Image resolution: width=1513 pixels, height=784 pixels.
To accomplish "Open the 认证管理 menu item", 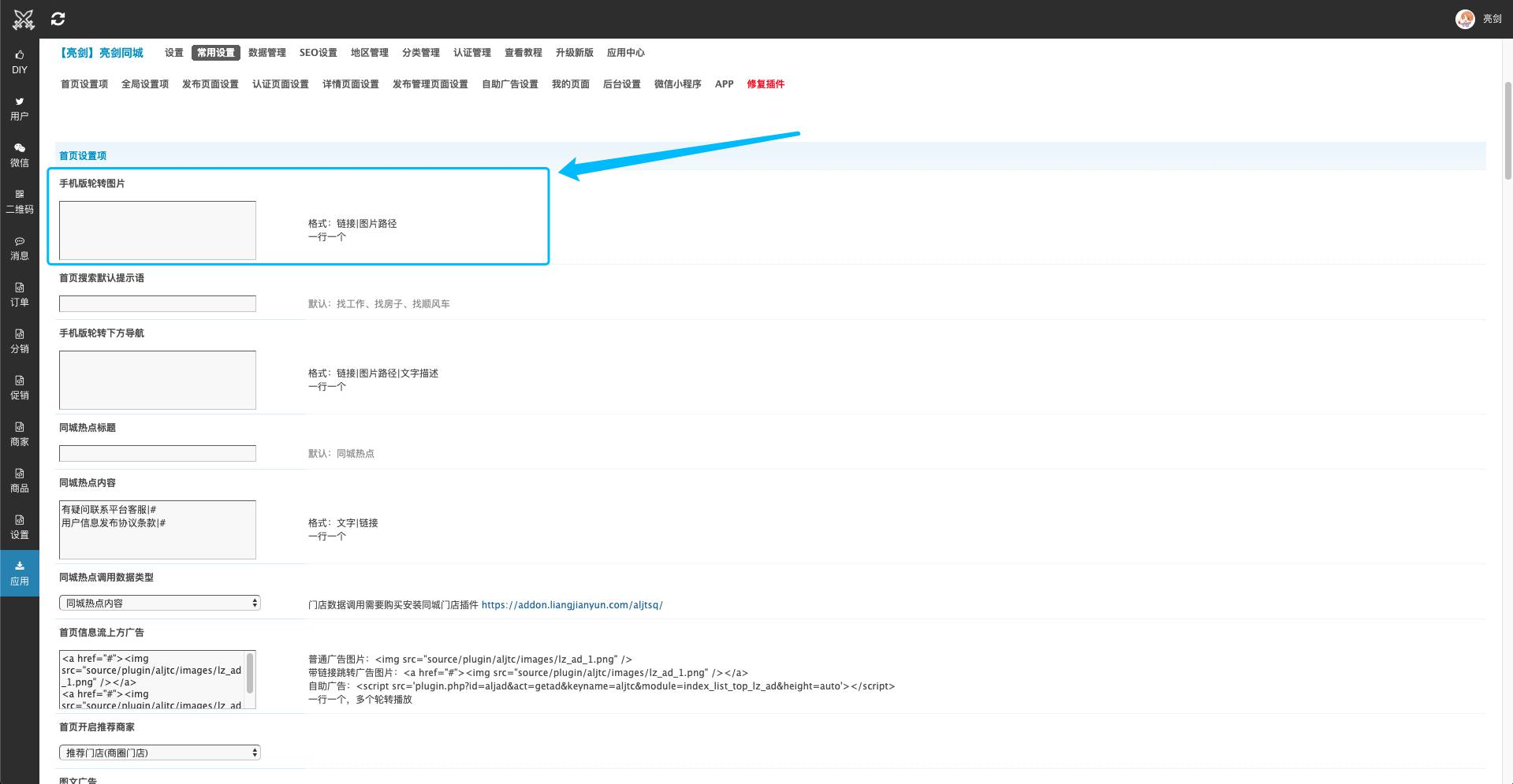I will (472, 53).
